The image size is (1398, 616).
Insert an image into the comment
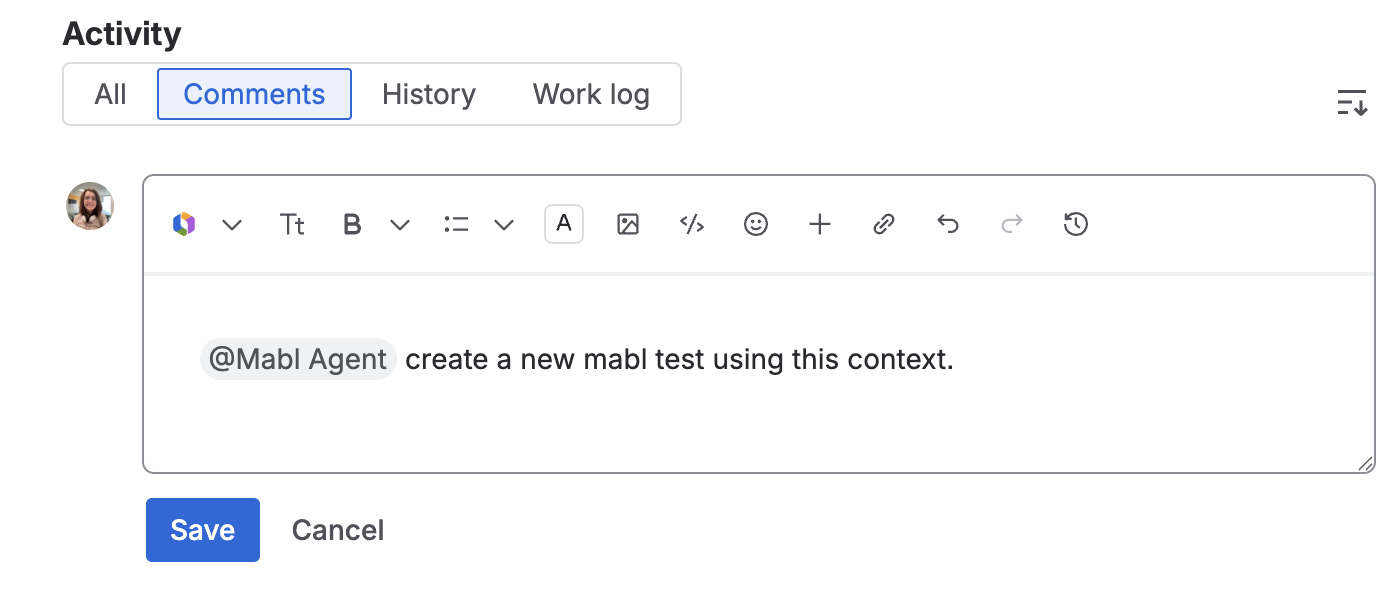pyautogui.click(x=628, y=224)
